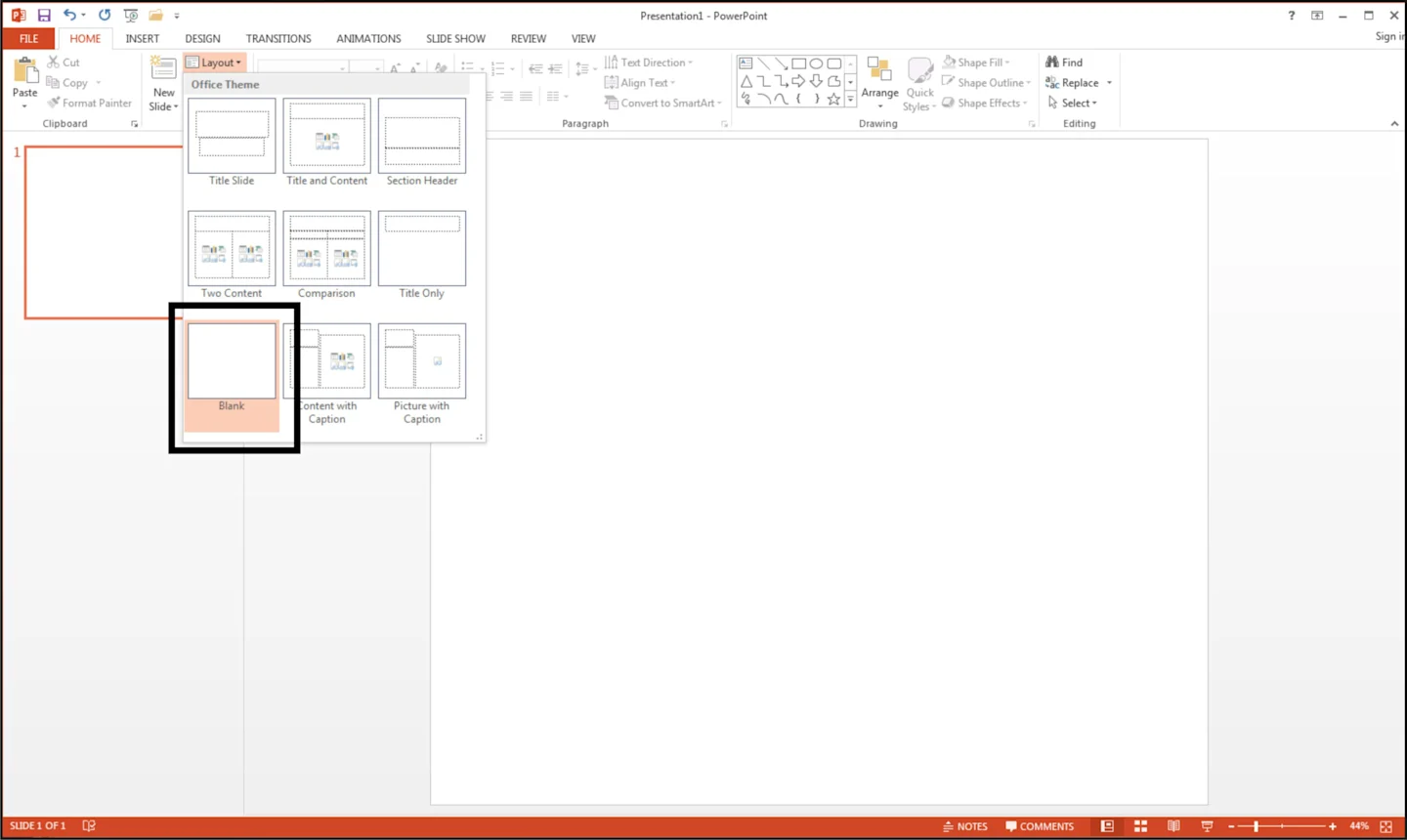
Task: Open Reading View from the status bar
Action: (x=1173, y=825)
